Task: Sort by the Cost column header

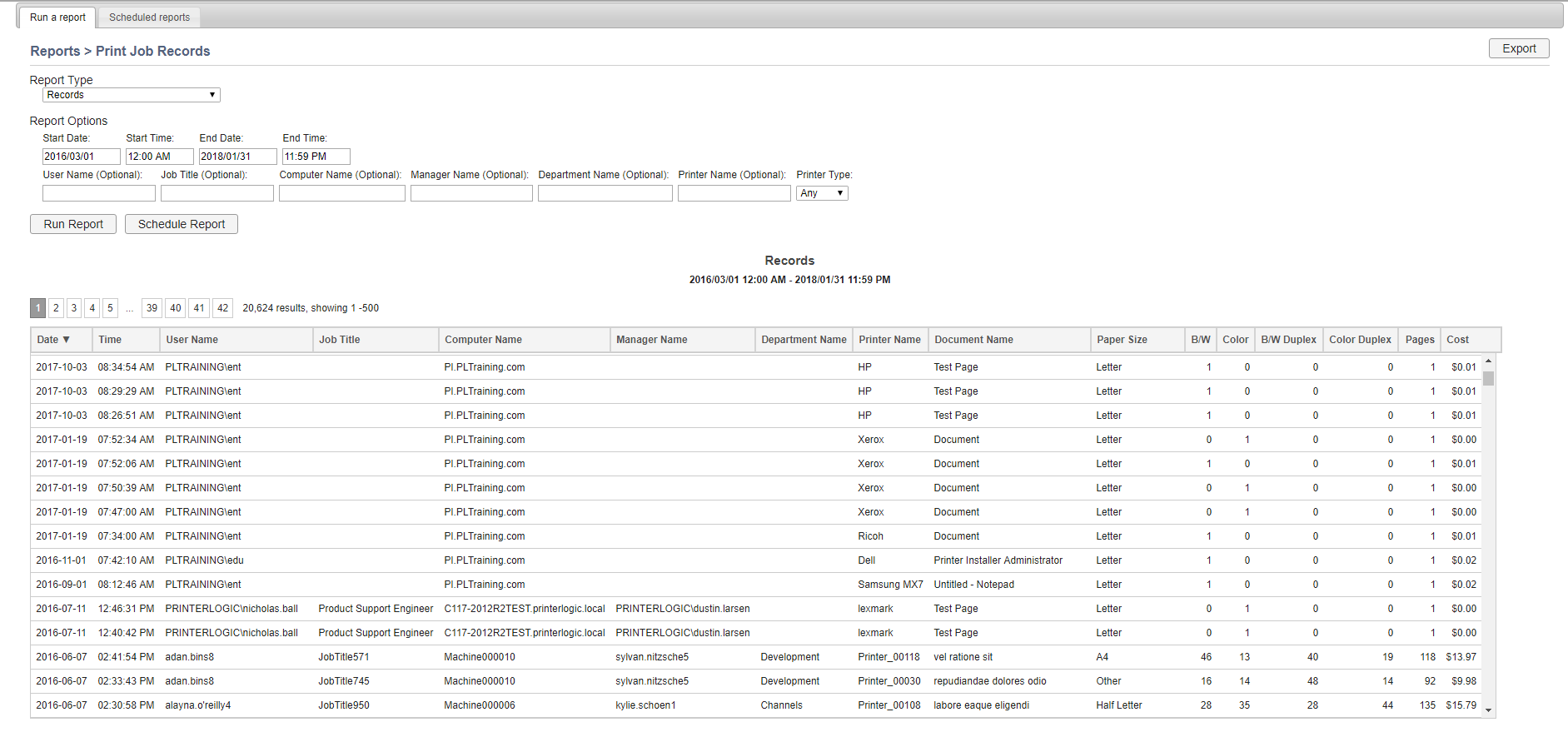Action: pyautogui.click(x=1457, y=340)
